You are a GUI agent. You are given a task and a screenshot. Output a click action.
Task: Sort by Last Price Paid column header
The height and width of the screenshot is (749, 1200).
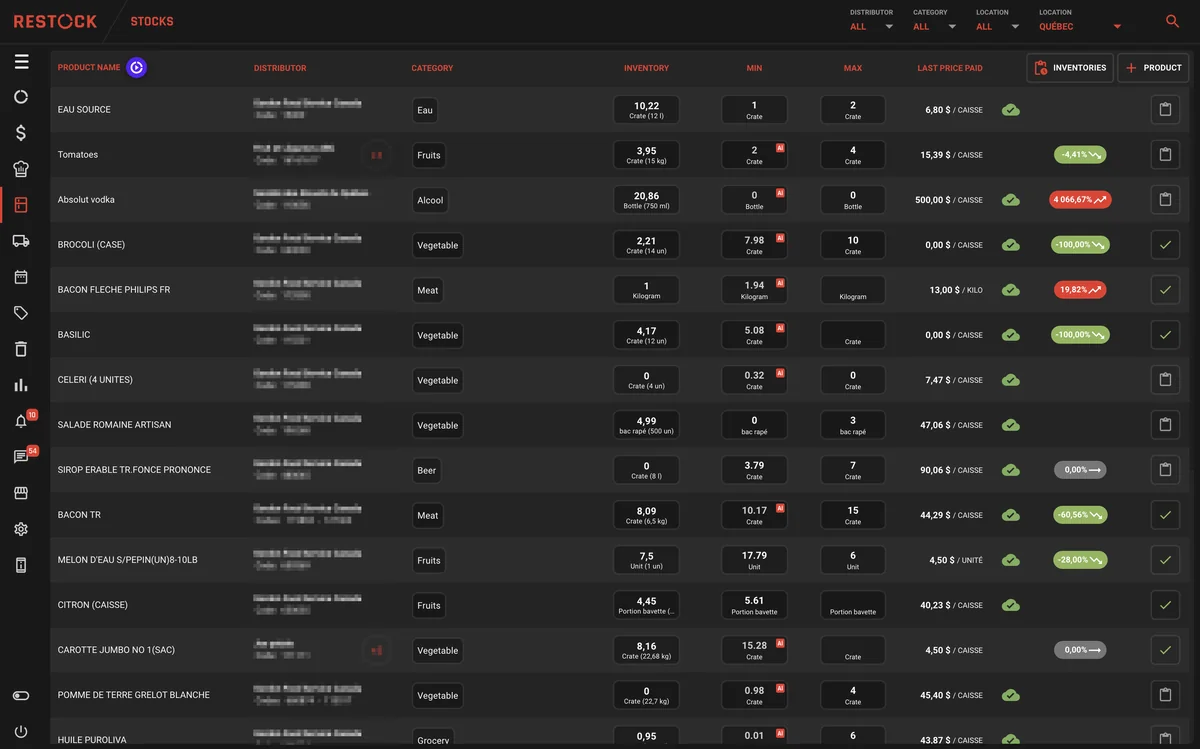pyautogui.click(x=950, y=68)
